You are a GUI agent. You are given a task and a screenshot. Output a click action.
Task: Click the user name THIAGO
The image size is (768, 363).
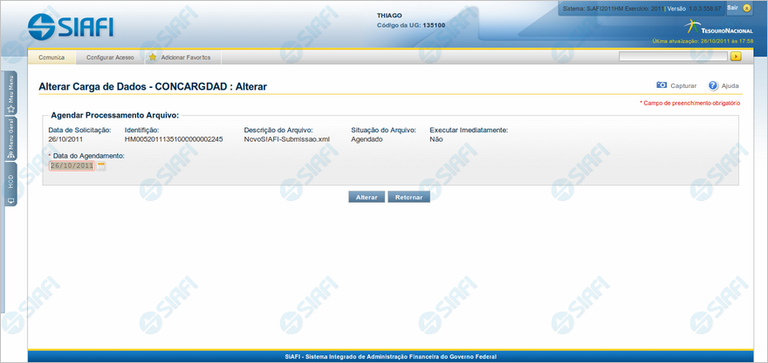pos(389,16)
